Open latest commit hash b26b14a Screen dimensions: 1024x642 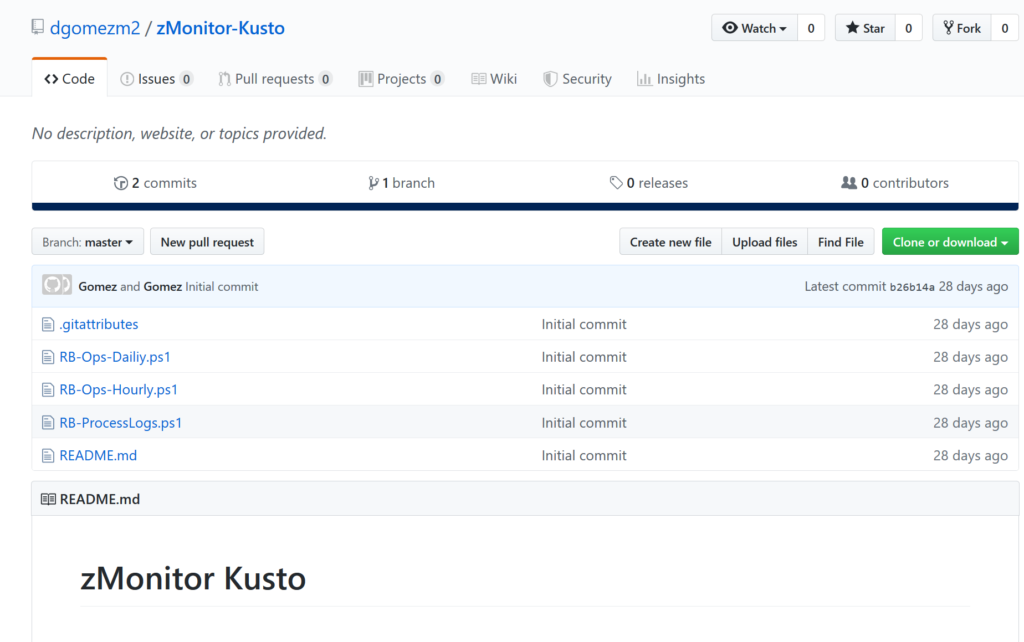pos(912,287)
